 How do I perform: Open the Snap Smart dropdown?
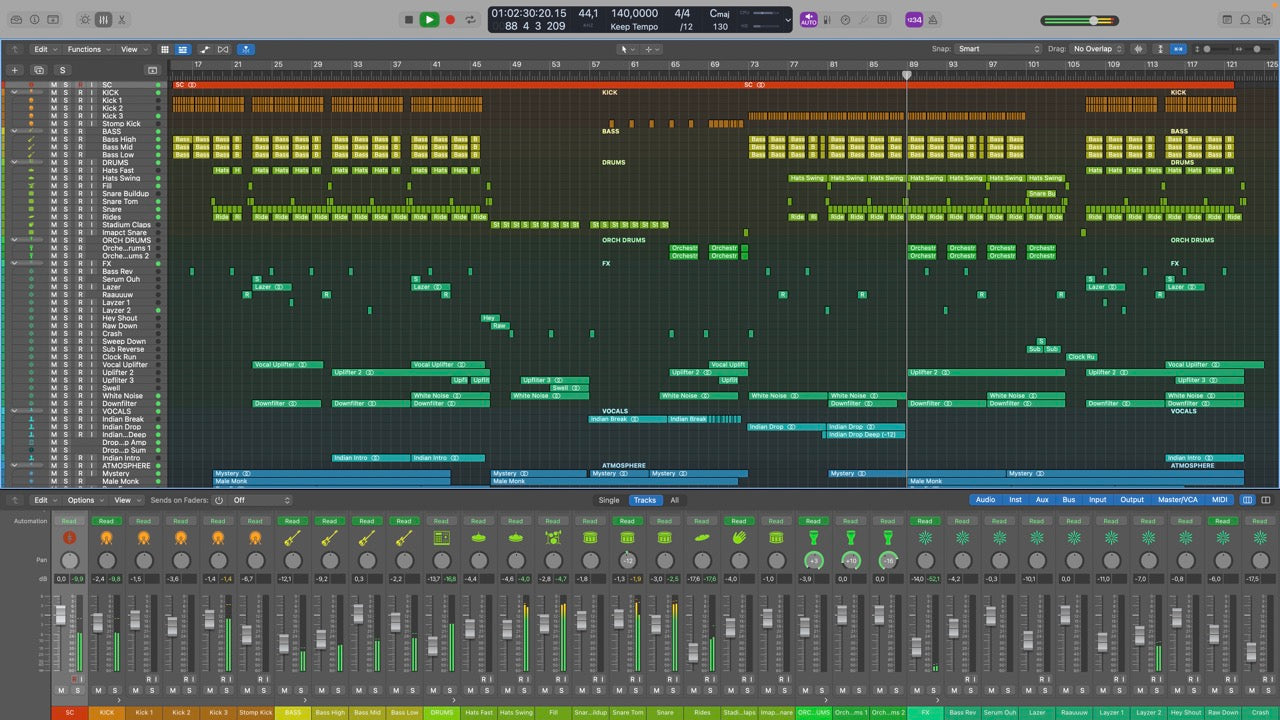[x=998, y=49]
